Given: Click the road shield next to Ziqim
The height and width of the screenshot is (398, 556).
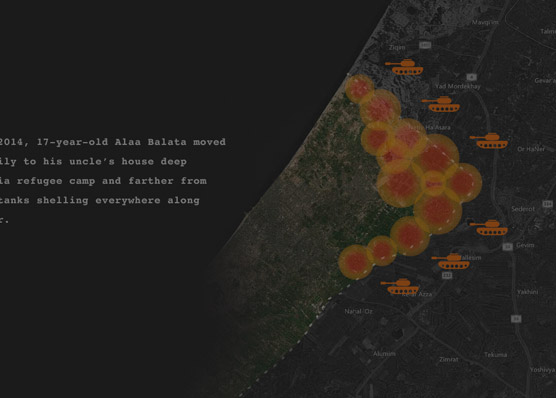Looking at the screenshot, I should [425, 45].
